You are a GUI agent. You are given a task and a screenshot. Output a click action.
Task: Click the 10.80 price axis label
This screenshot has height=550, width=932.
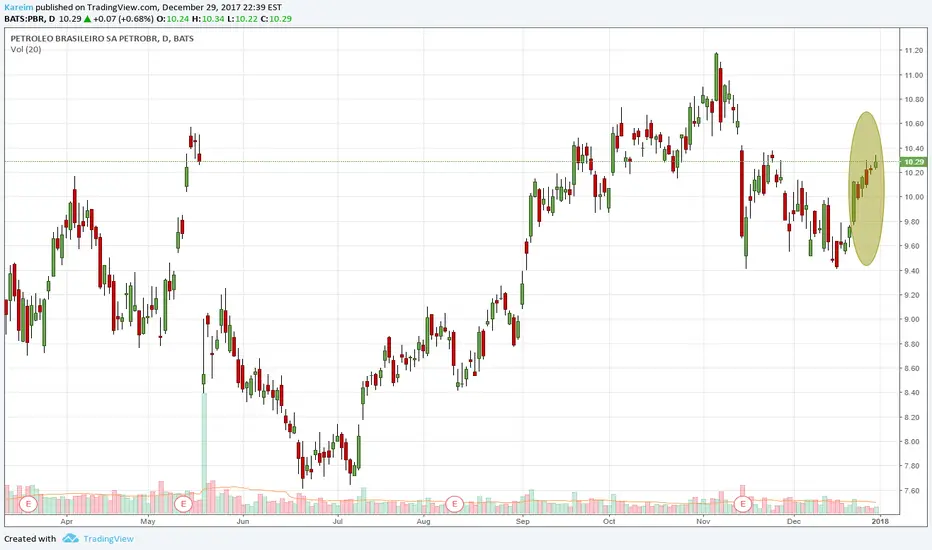(914, 100)
